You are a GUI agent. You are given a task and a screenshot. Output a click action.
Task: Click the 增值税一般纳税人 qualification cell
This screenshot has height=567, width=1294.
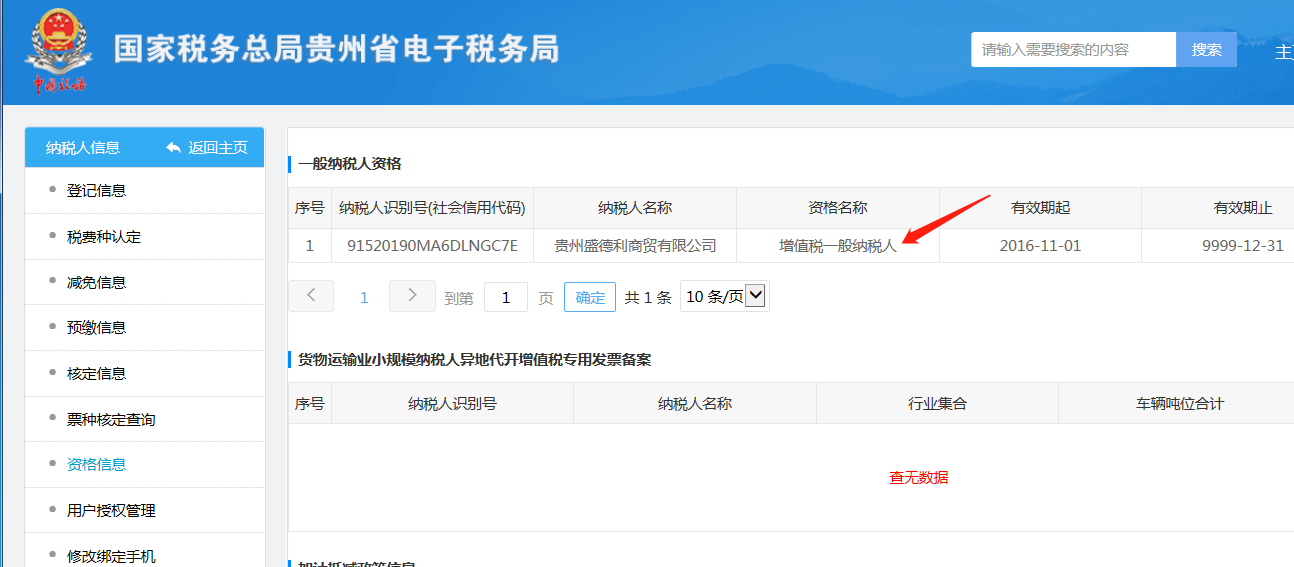(x=837, y=245)
